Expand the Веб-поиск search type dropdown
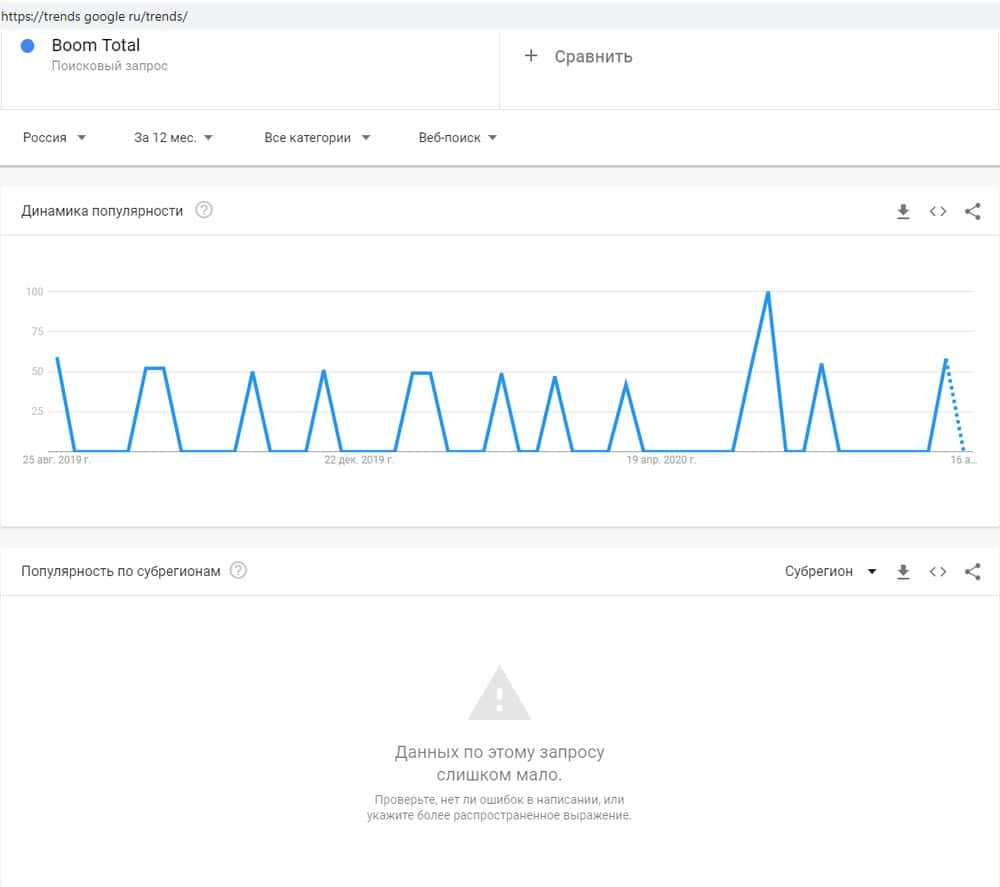 tap(457, 138)
